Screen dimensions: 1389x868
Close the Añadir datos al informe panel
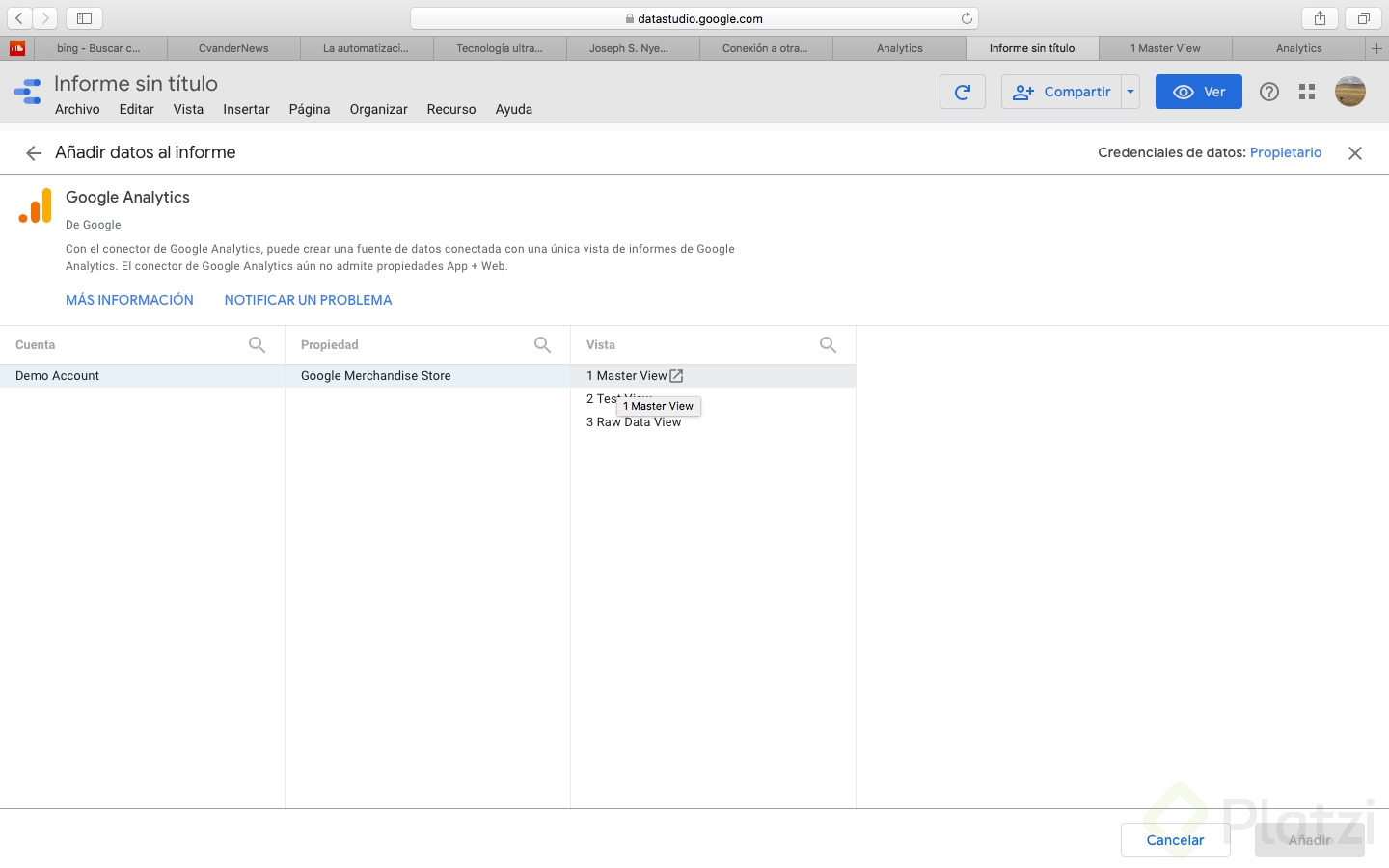click(1355, 153)
